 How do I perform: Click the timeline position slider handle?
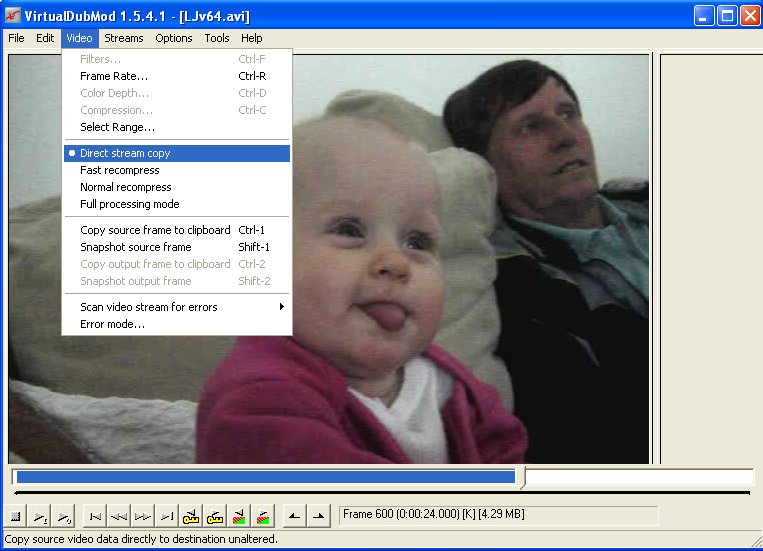click(523, 478)
